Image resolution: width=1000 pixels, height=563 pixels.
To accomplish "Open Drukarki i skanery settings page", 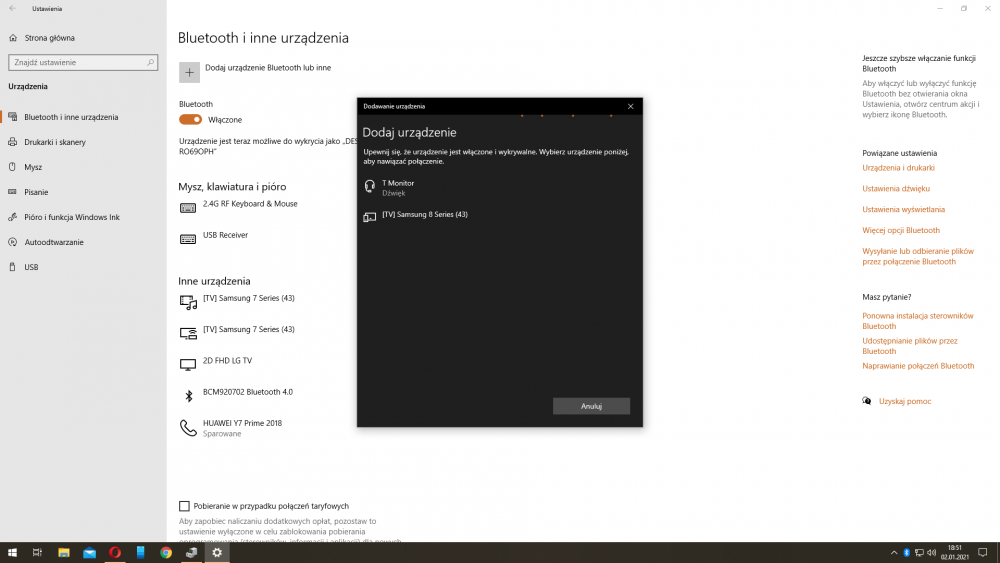I will pyautogui.click(x=54, y=142).
